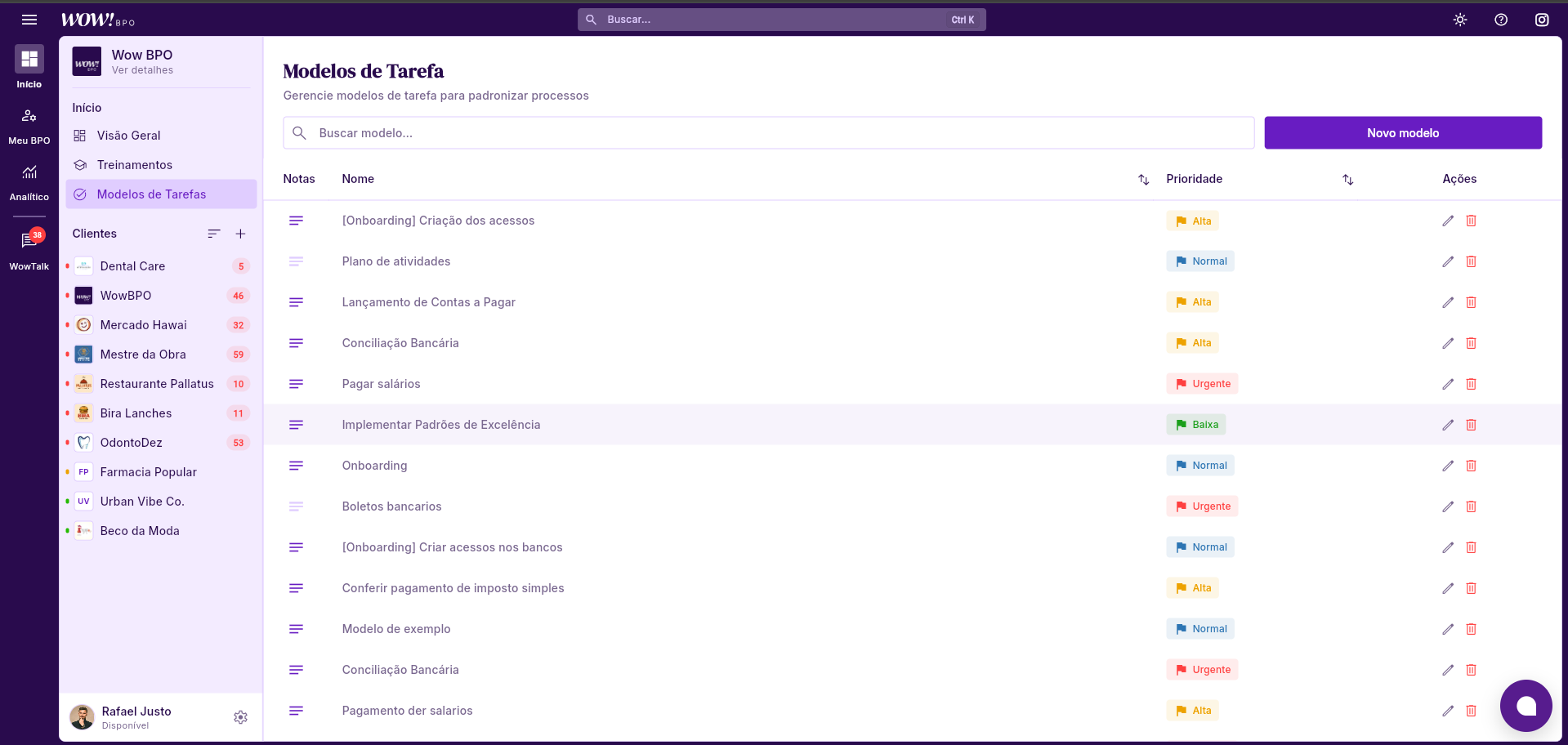Open the help question mark icon
1568x745 pixels.
[1501, 20]
